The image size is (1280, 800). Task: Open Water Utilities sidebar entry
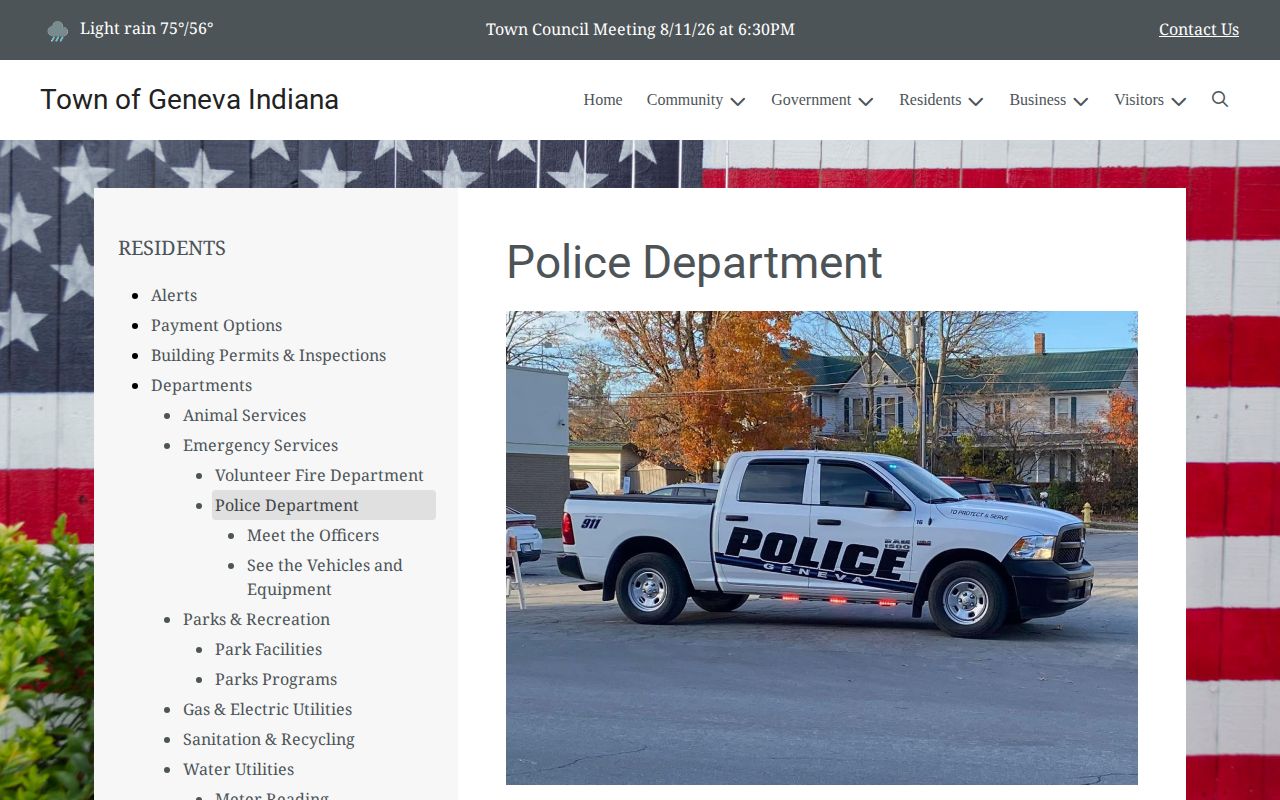(238, 769)
